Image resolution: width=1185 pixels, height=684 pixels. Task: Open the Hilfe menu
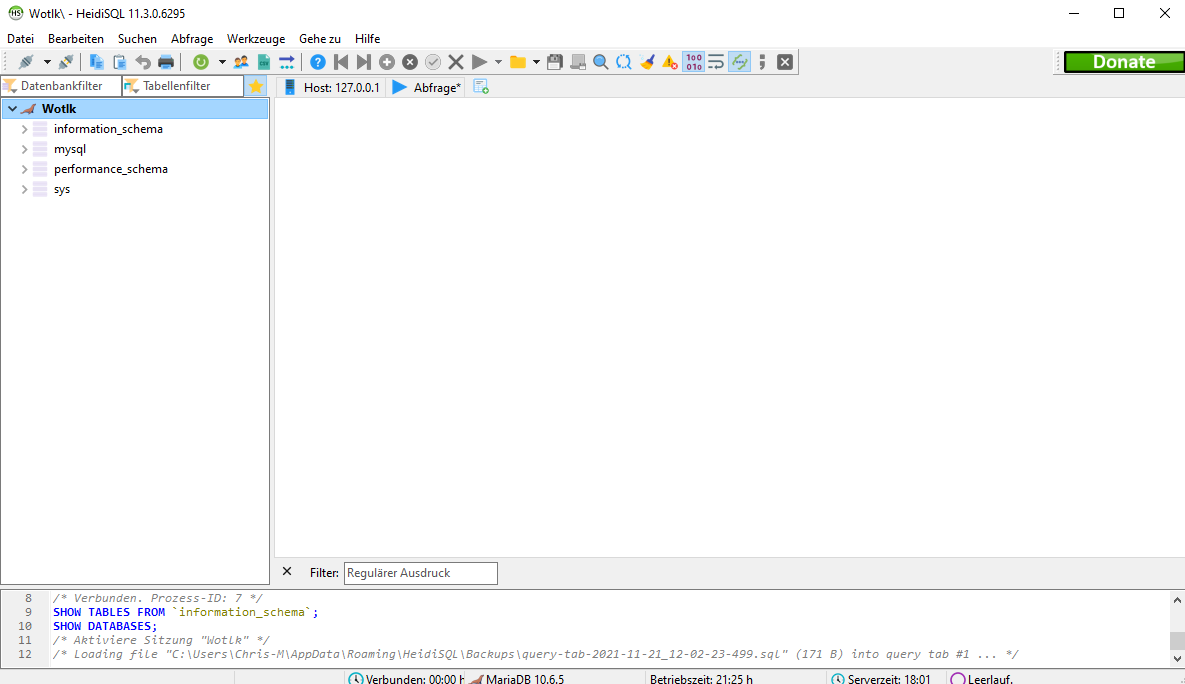coord(367,39)
